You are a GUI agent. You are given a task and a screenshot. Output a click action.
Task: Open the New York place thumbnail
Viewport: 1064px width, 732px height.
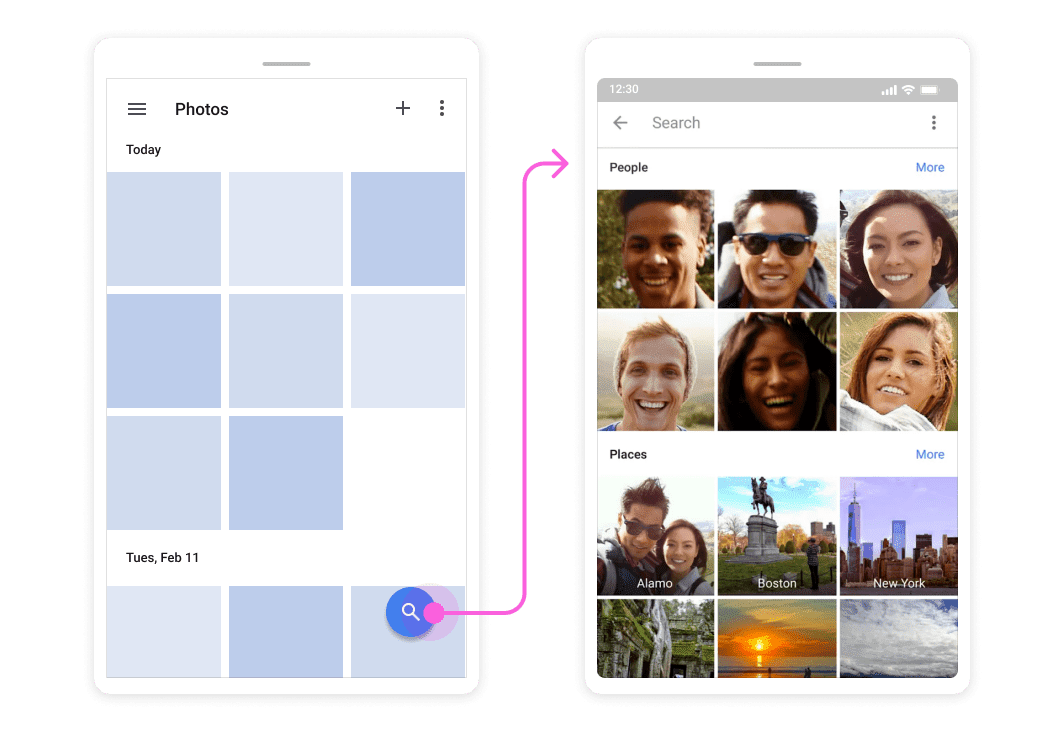898,536
